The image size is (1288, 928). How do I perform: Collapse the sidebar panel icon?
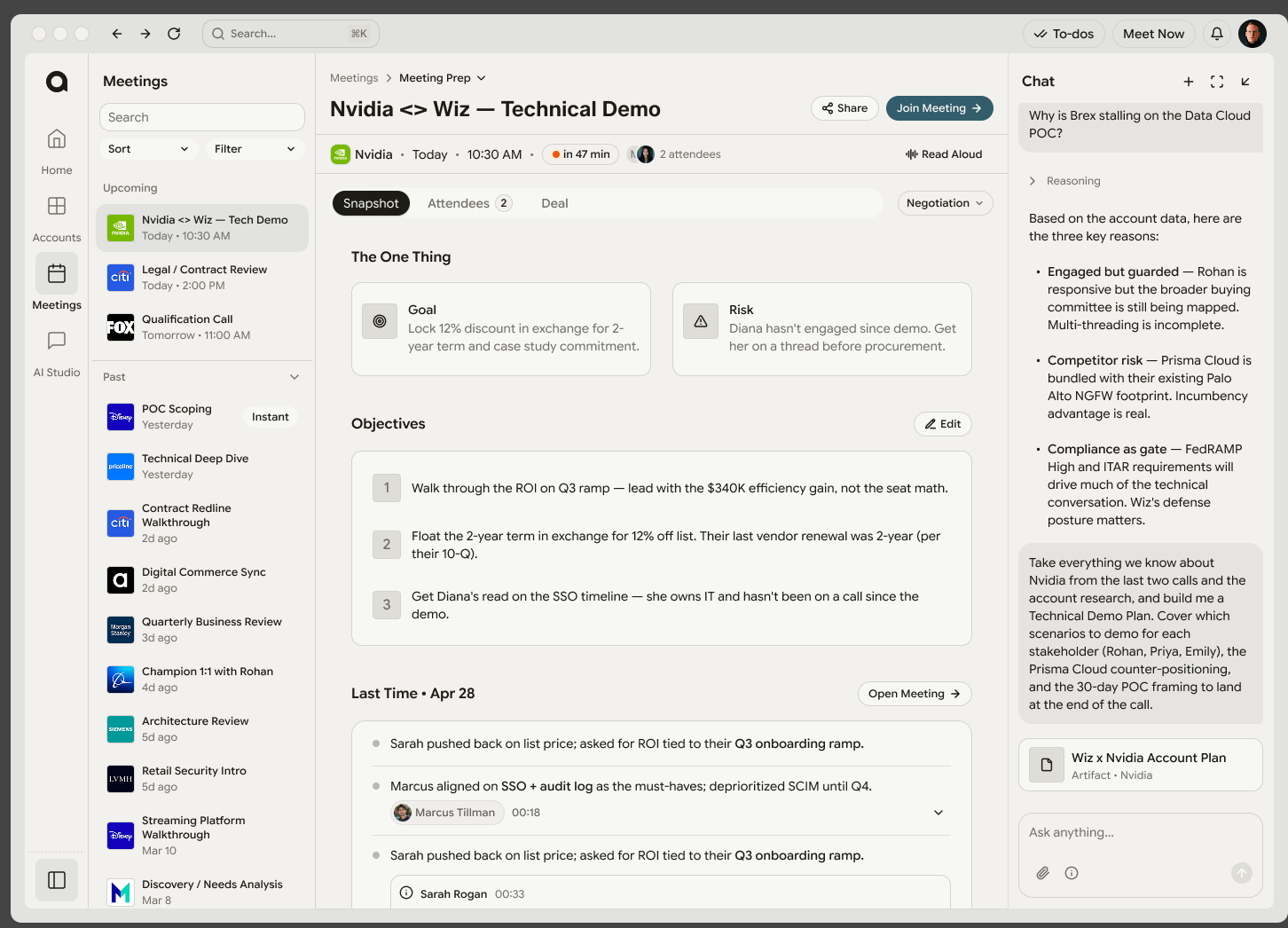[x=57, y=880]
